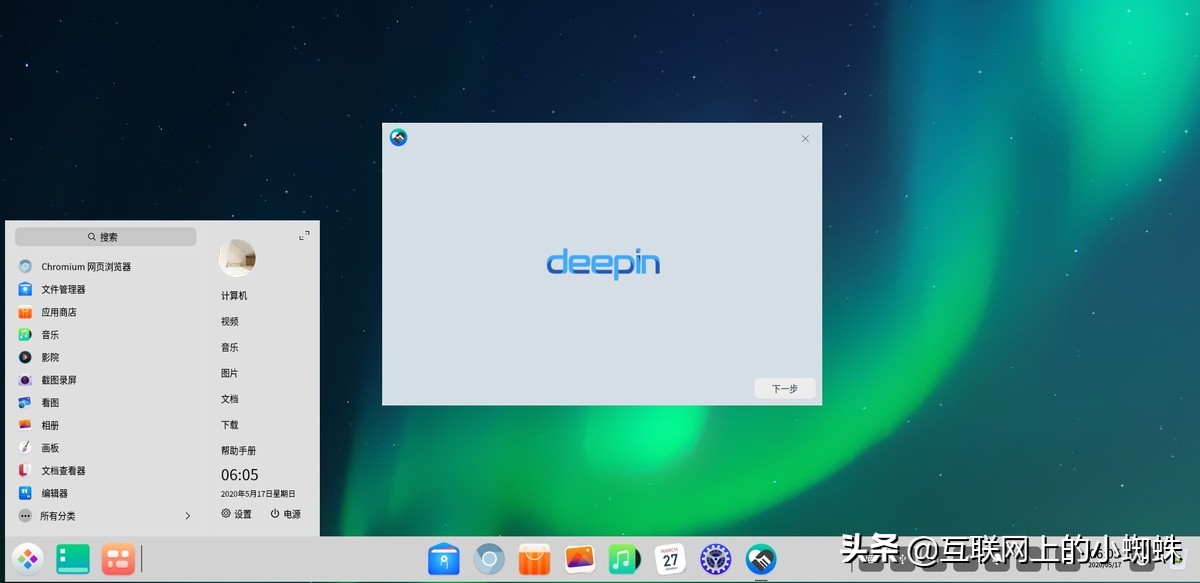Click the 下一步 Next button in the welcome window

784,388
